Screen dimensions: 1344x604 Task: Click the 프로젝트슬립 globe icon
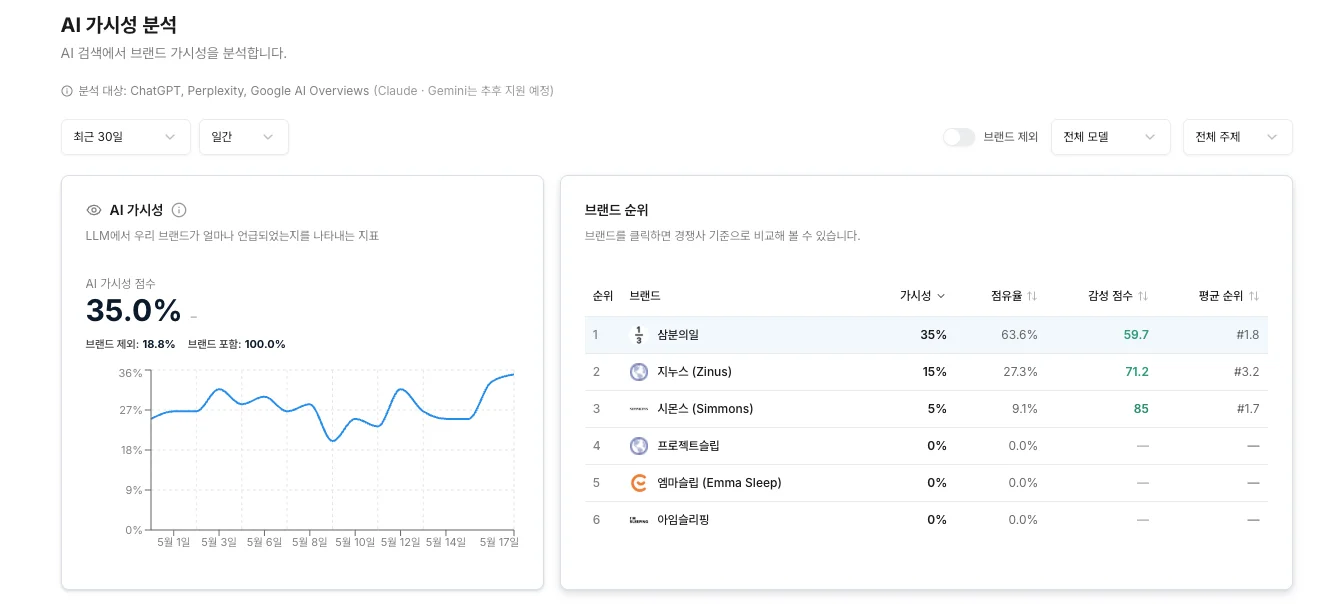[x=639, y=446]
